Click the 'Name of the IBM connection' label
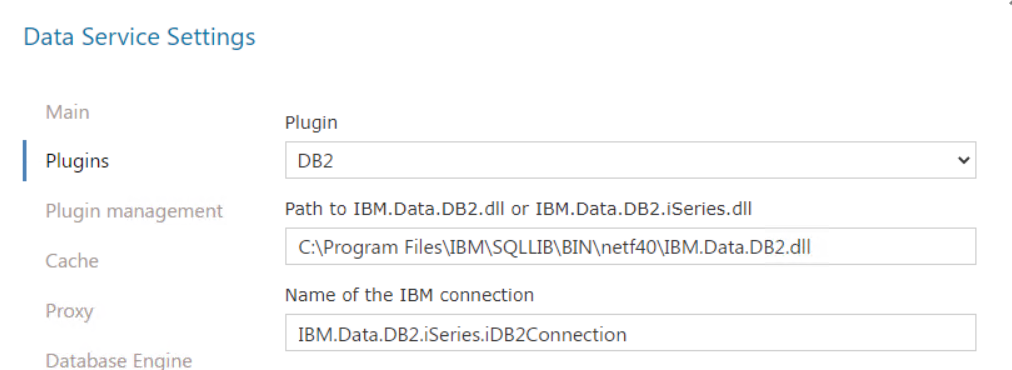Image resolution: width=1012 pixels, height=370 pixels. [x=409, y=295]
